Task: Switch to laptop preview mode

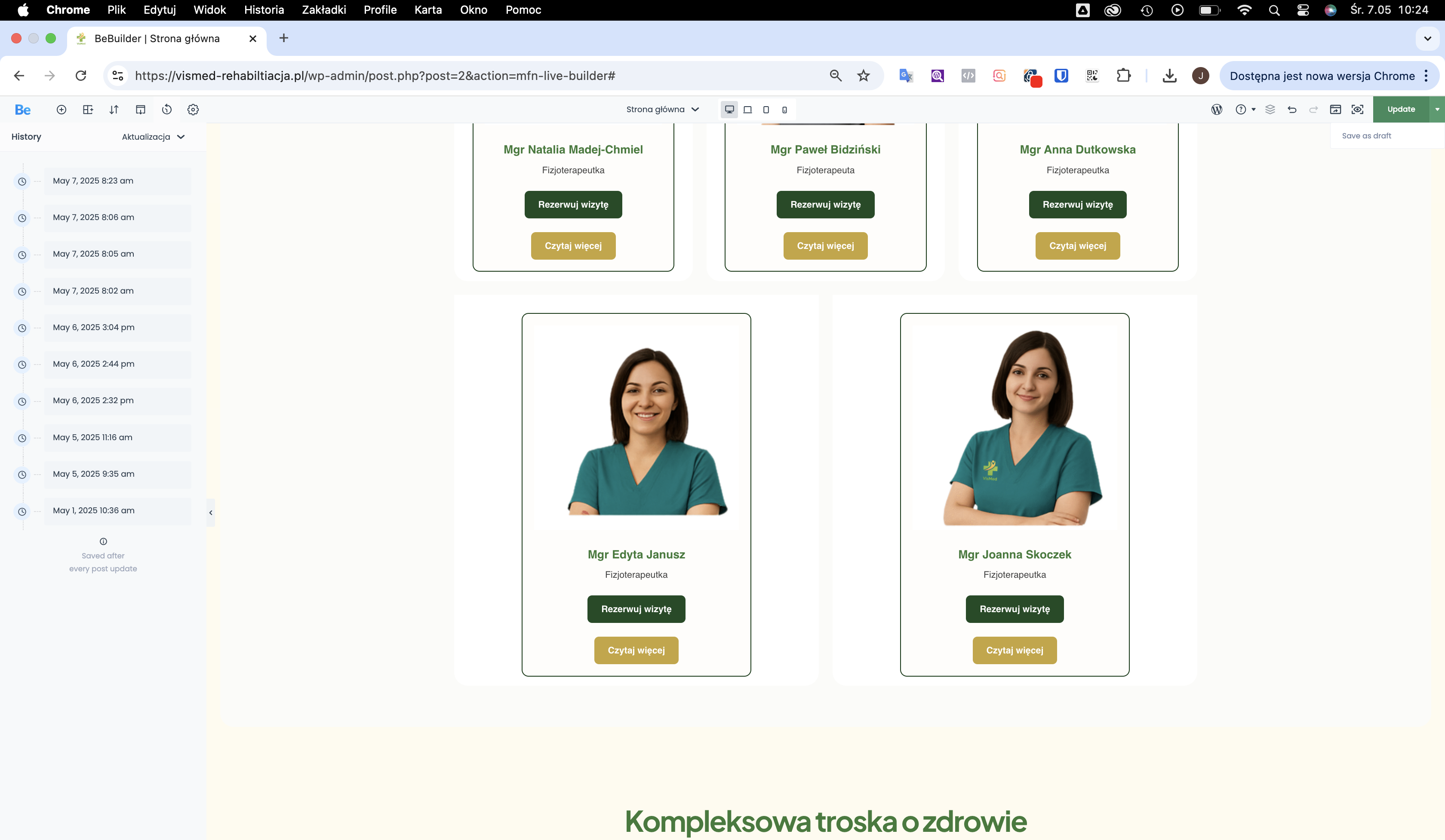Action: click(x=748, y=110)
